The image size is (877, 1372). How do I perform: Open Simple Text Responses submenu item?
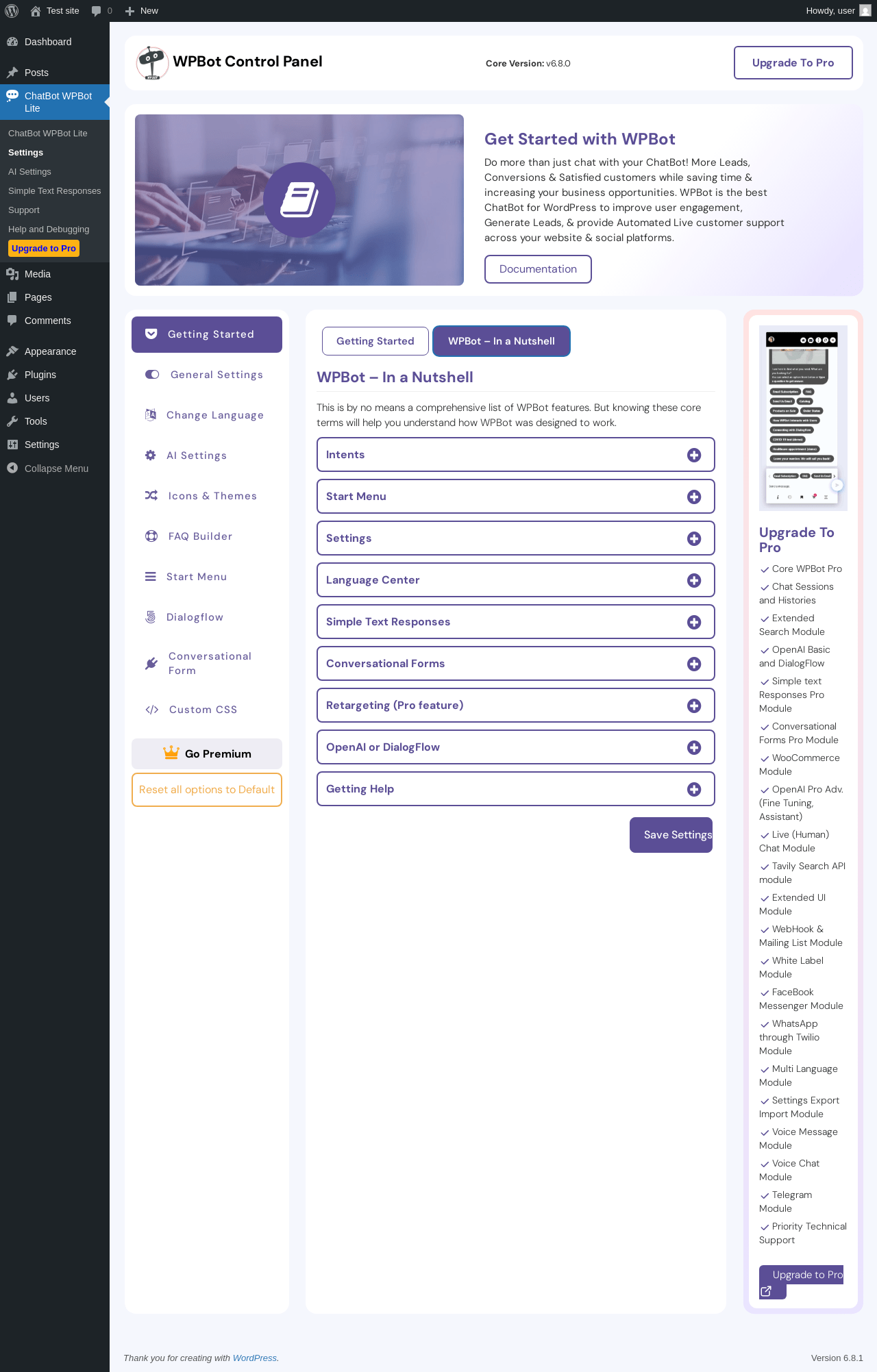(55, 191)
